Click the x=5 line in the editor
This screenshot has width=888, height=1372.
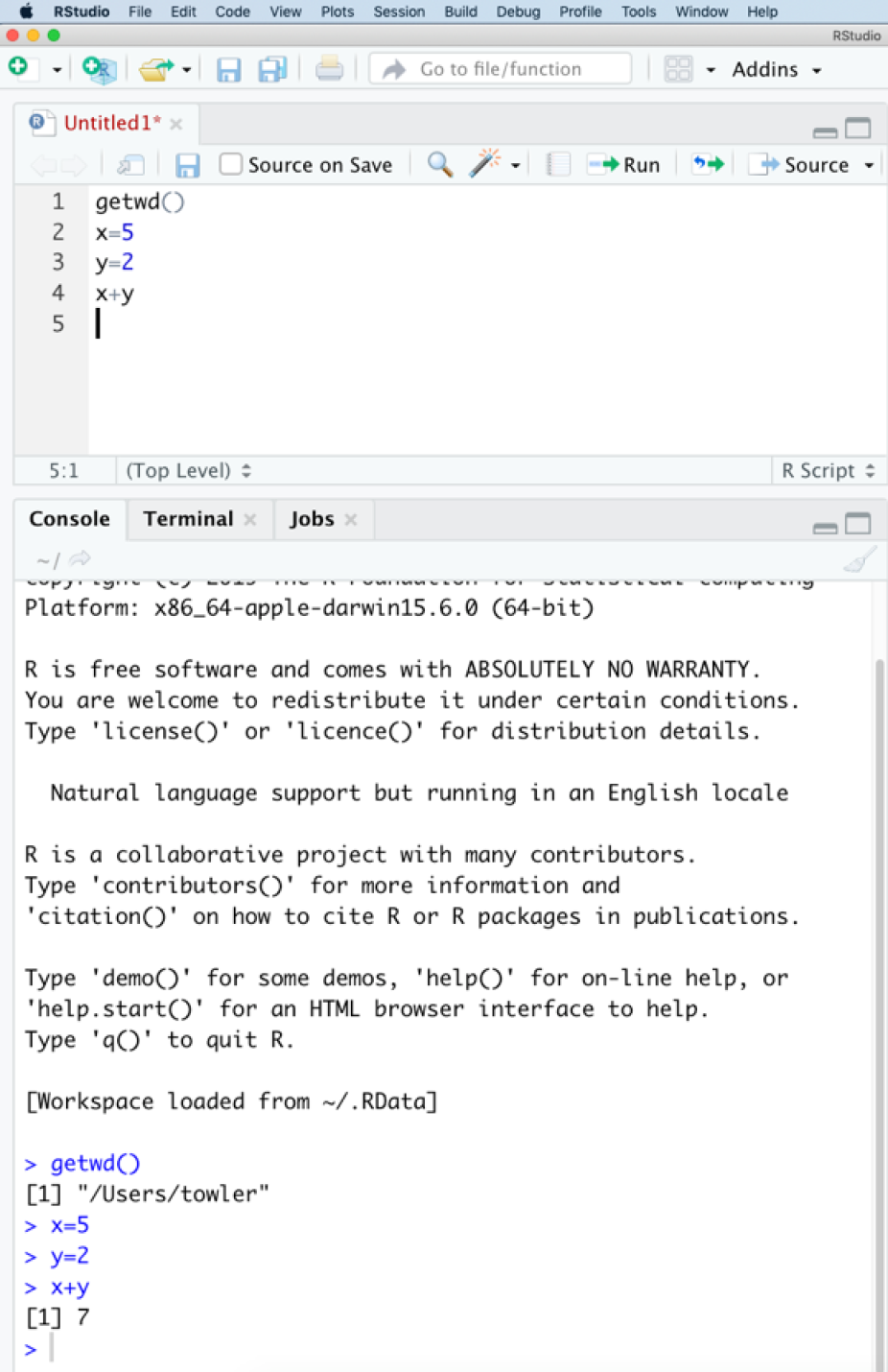[114, 232]
